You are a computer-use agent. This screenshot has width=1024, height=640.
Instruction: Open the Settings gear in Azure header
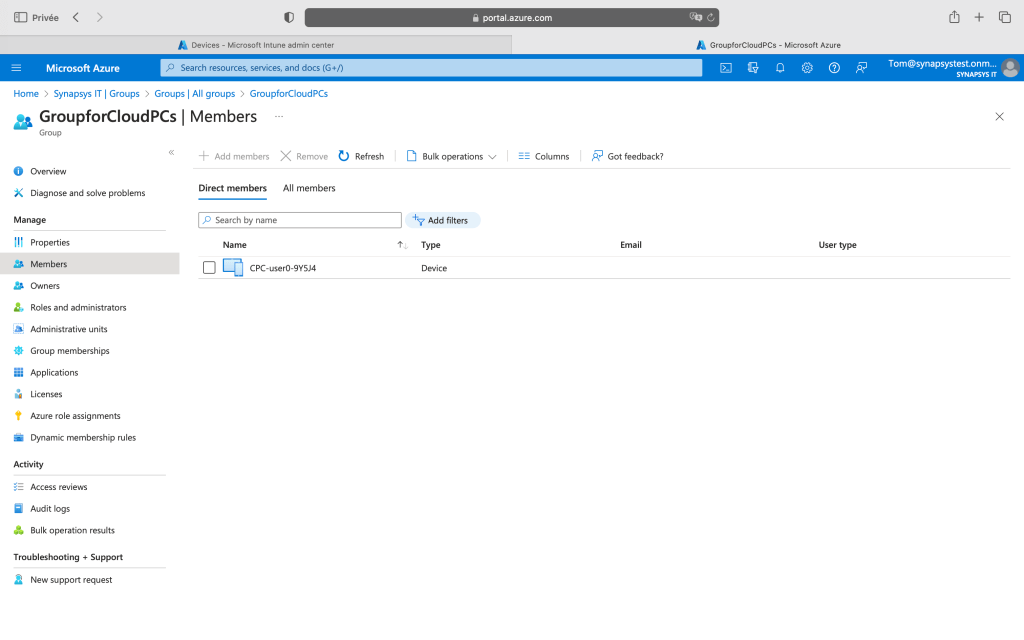click(x=807, y=68)
